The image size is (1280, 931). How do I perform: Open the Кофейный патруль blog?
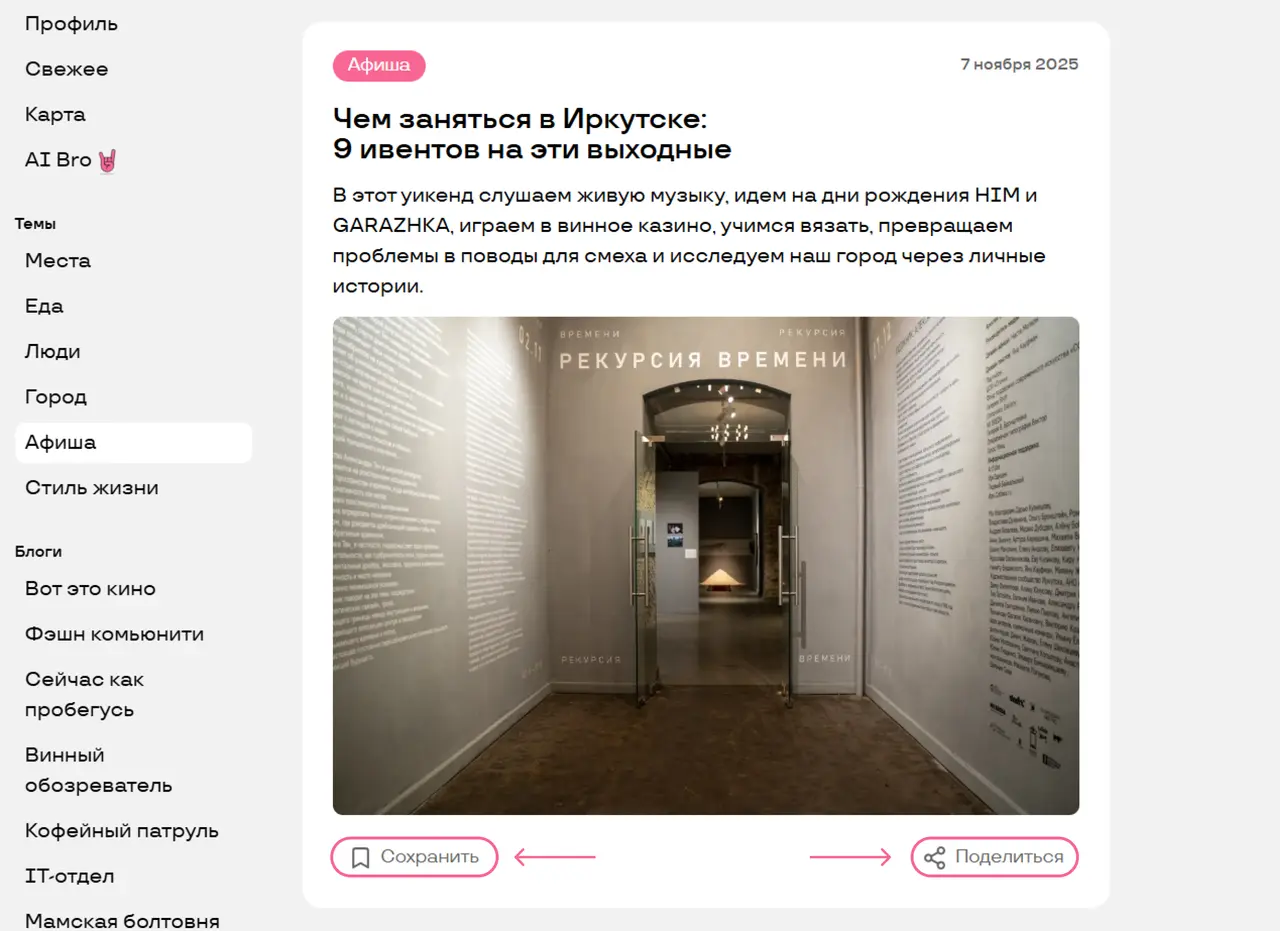coord(122,831)
